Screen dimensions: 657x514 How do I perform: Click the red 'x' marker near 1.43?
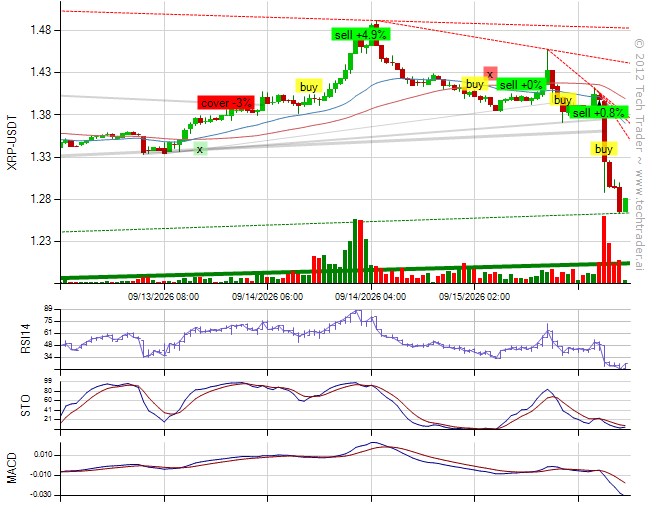click(490, 74)
